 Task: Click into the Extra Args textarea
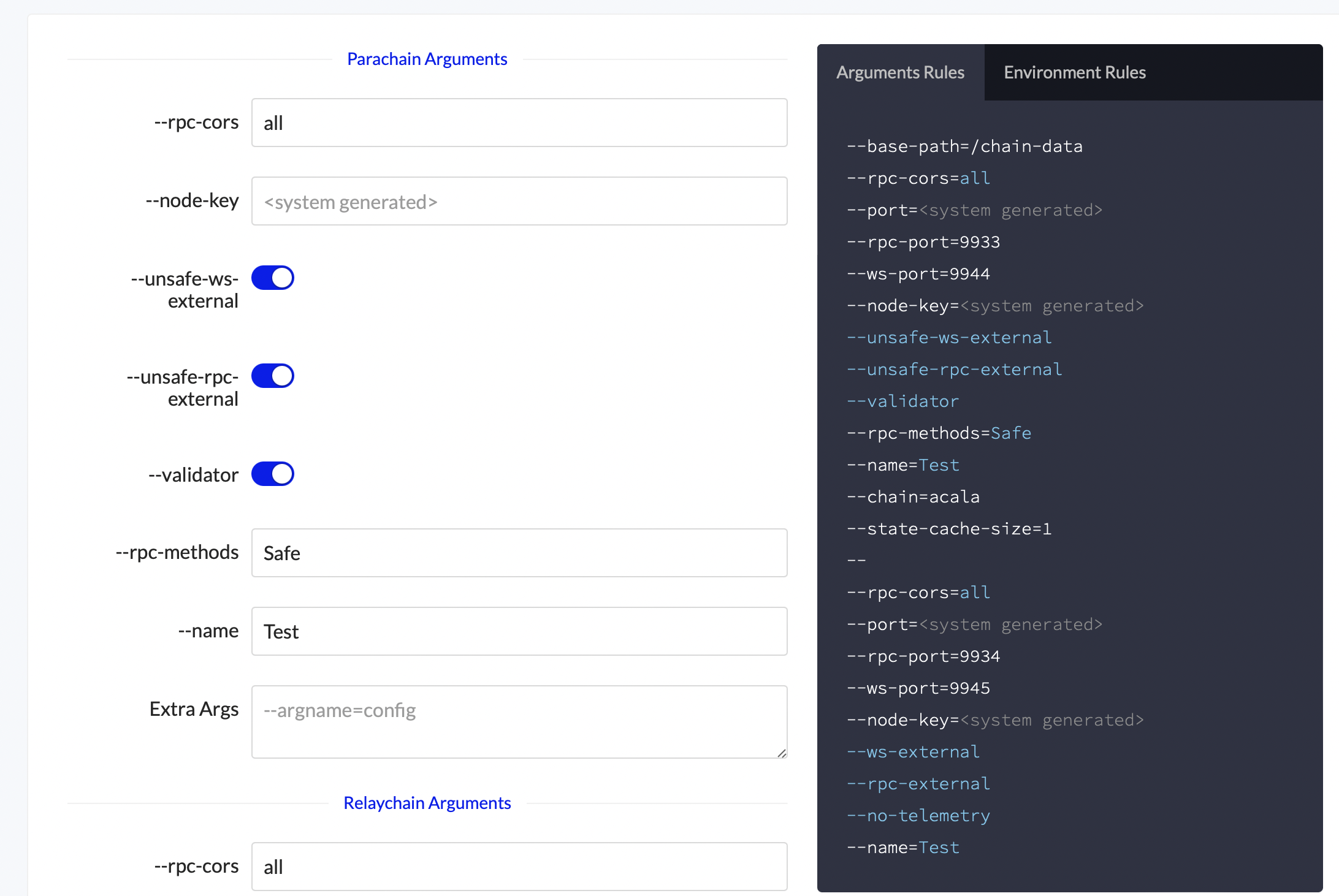click(519, 721)
